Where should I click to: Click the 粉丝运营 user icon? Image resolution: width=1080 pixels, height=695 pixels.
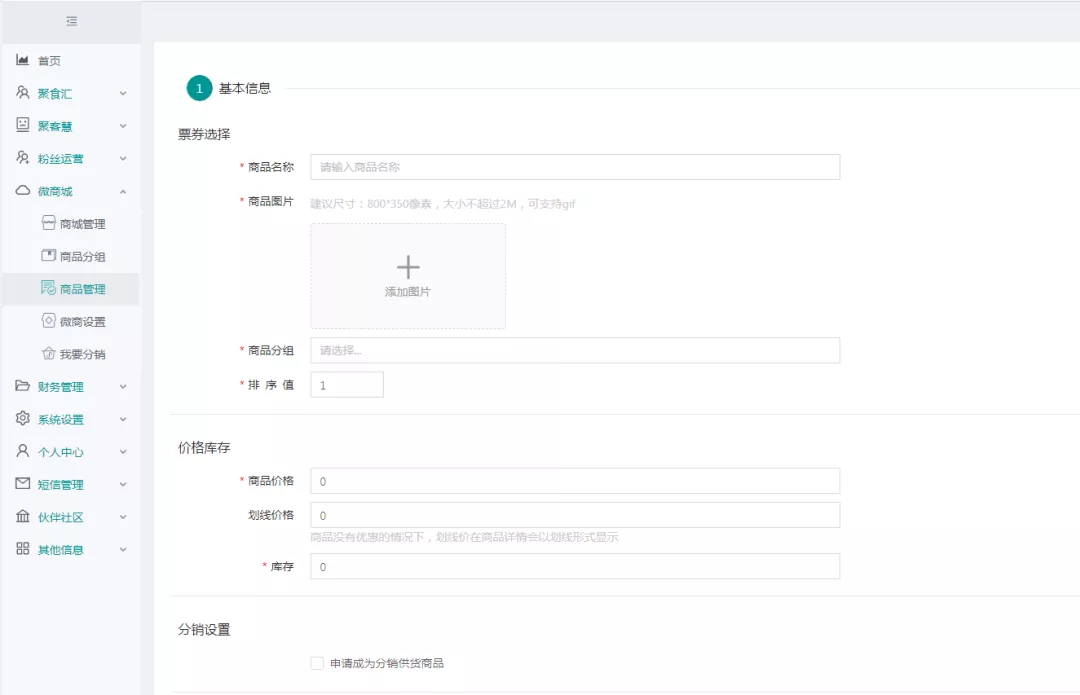tap(23, 158)
